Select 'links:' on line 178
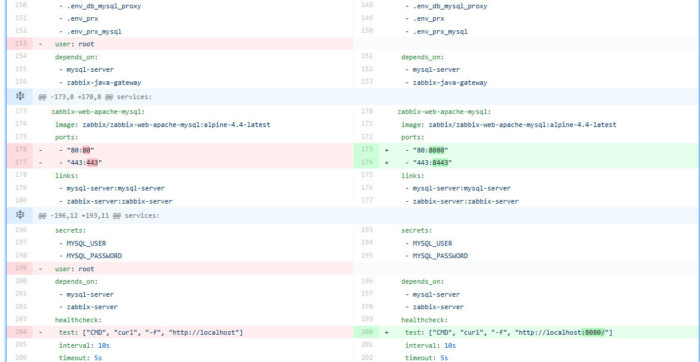Viewport: 700px width, 362px height. [x=67, y=175]
